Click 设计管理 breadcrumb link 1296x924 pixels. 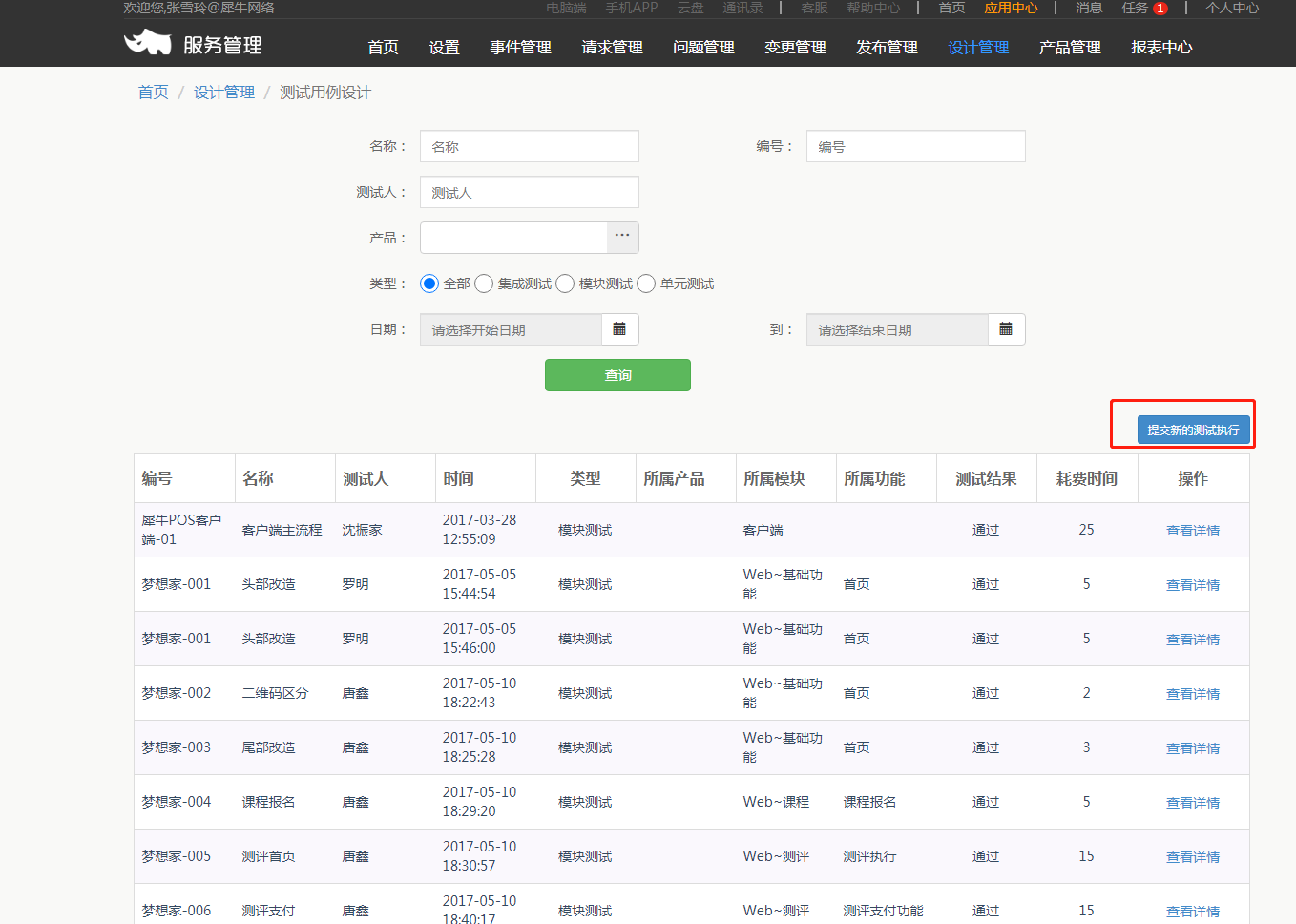pos(224,92)
